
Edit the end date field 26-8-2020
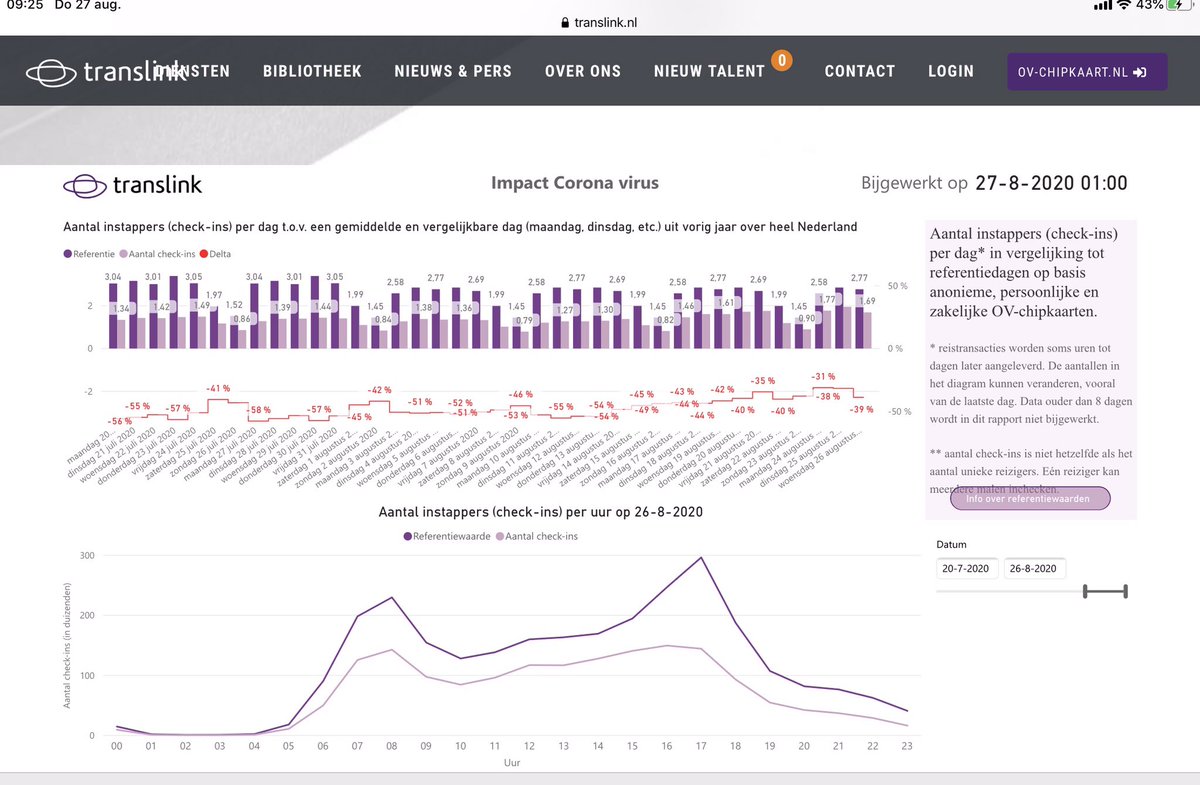1034,568
